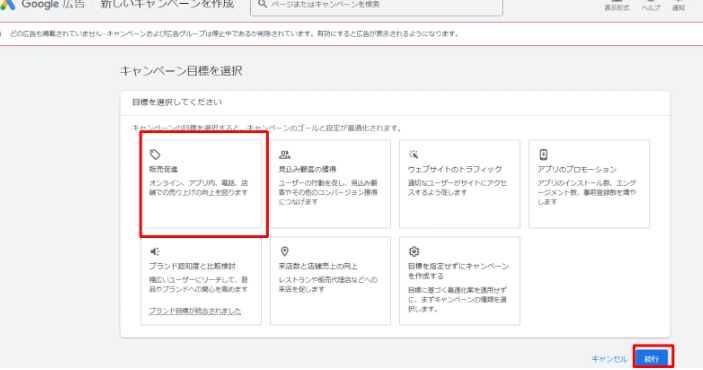Click the 目標を選択してください panel header
This screenshot has width=703, height=370.
click(177, 102)
